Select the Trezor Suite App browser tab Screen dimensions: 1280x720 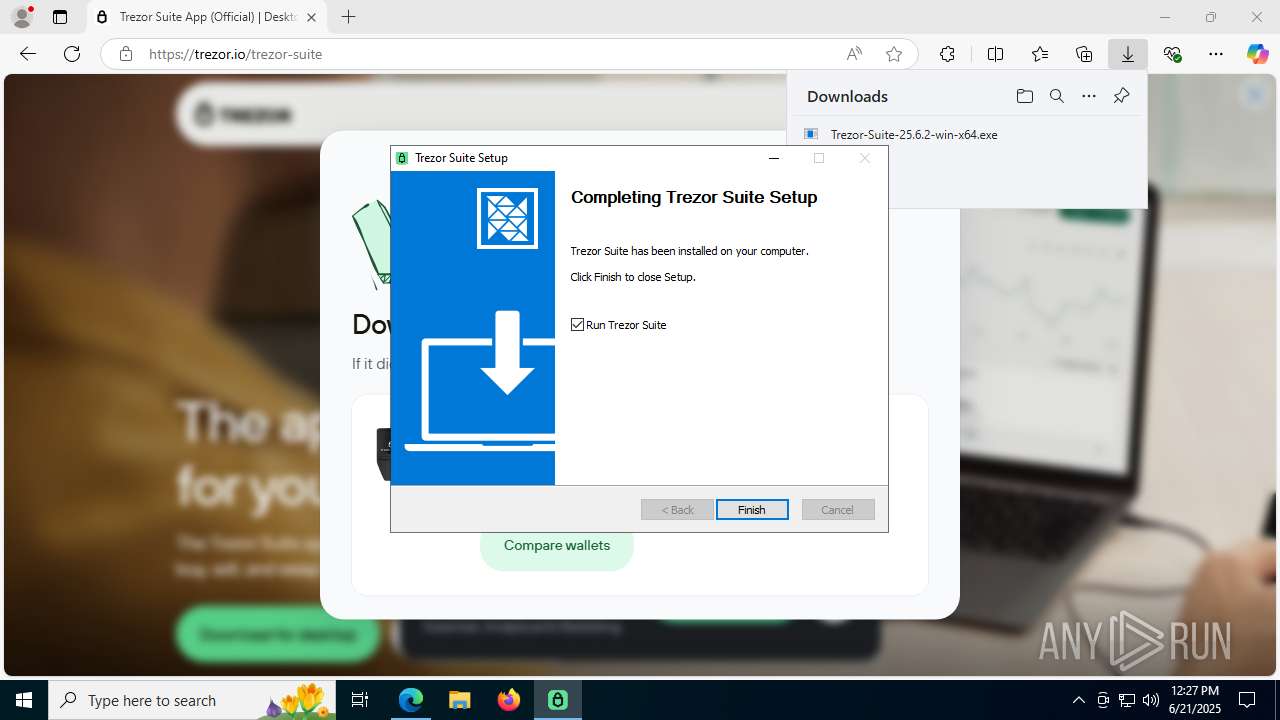pos(206,17)
